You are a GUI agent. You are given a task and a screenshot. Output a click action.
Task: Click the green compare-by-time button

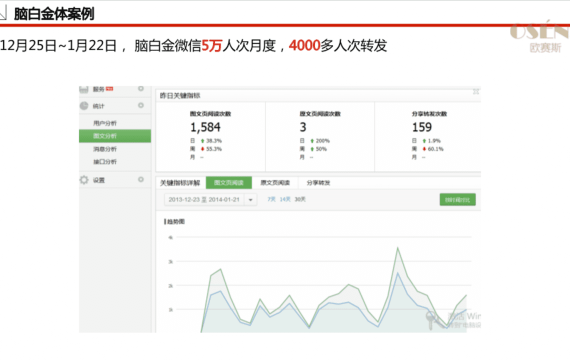coord(458,200)
